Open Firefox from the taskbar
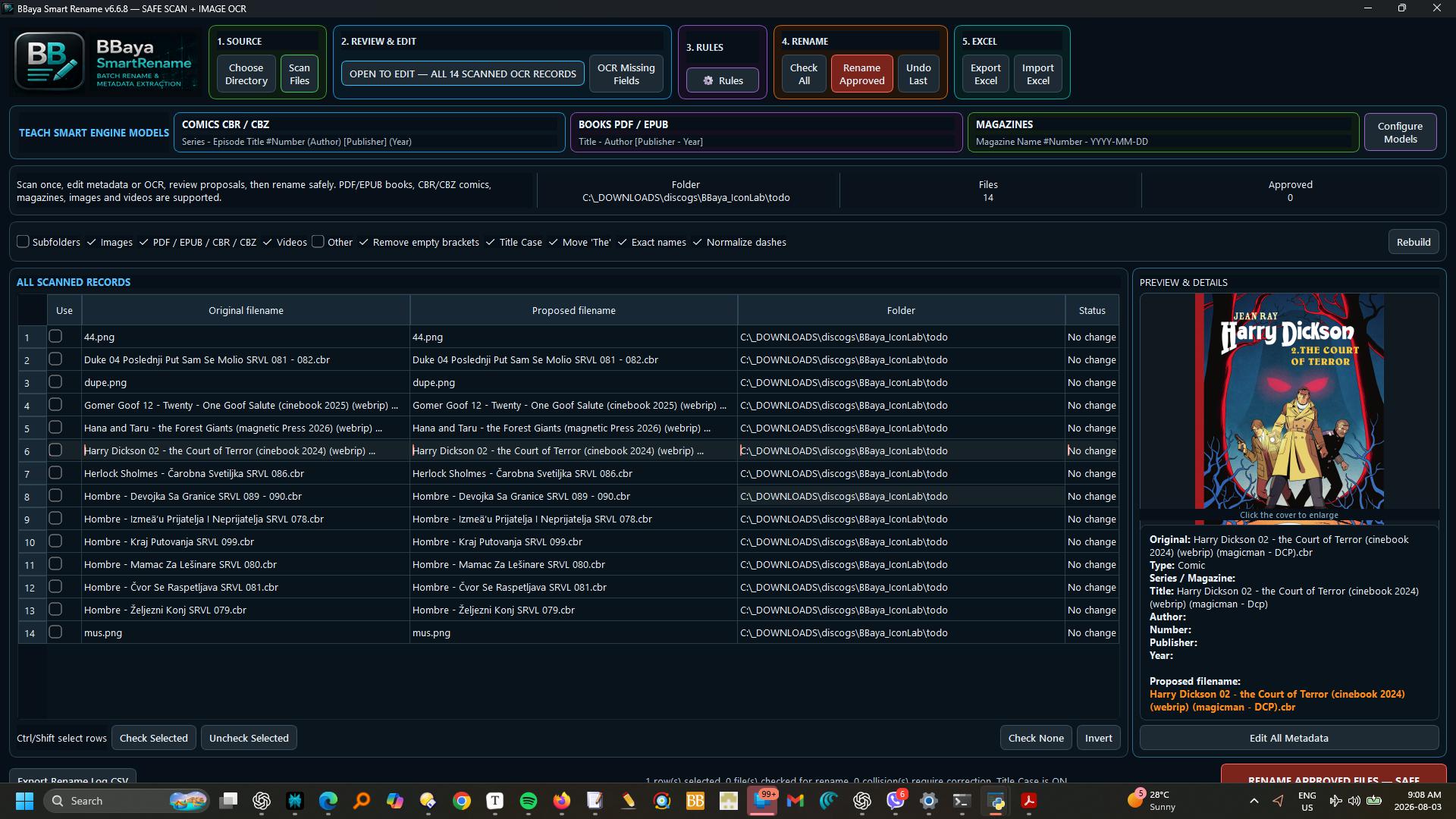The height and width of the screenshot is (819, 1456). [562, 801]
